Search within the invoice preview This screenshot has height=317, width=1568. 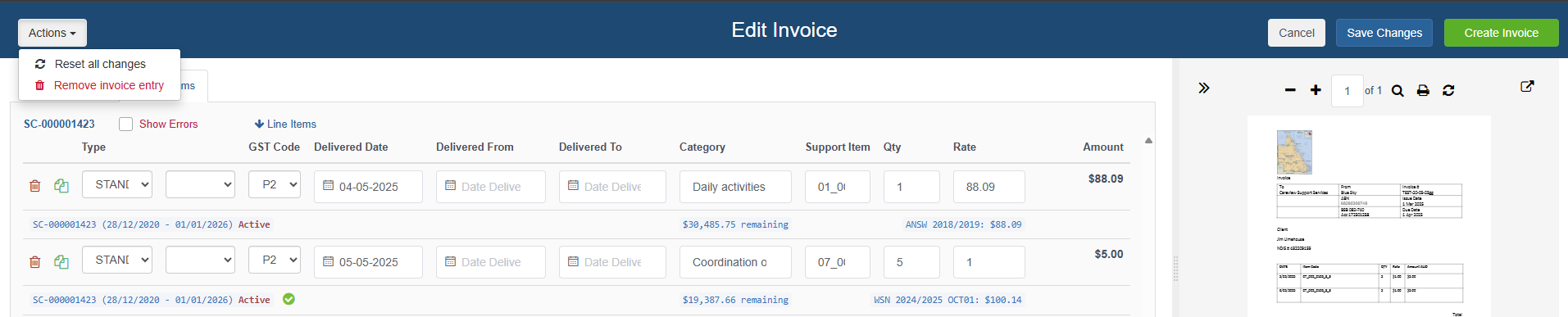click(x=1398, y=90)
